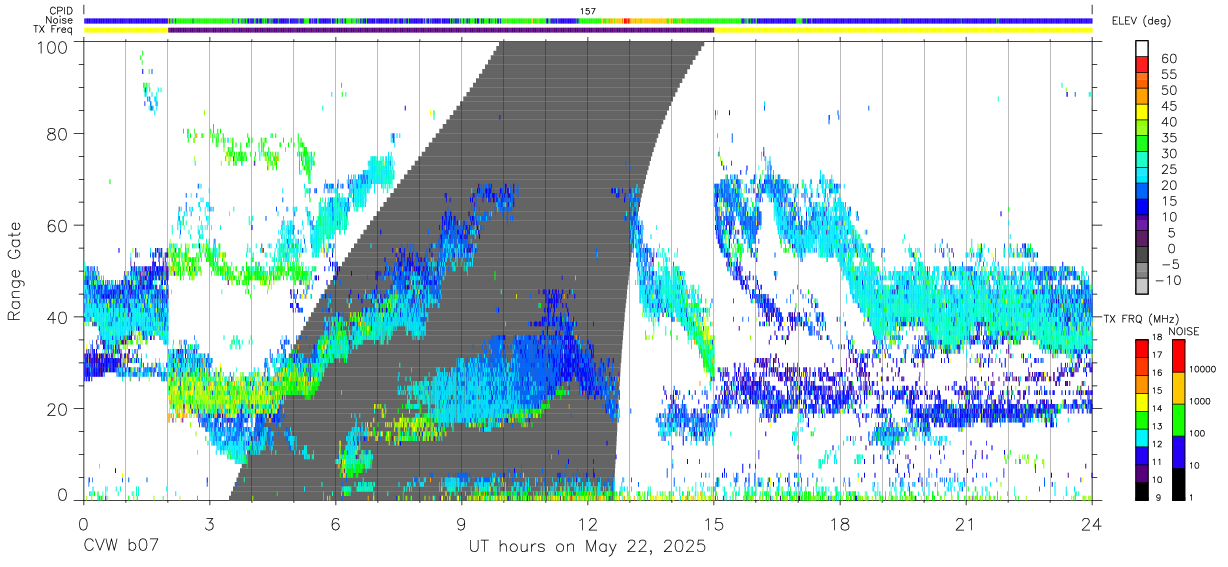Click the 'TX FRQ (MHz)' label
The height and width of the screenshot is (567, 1228).
(1139, 318)
